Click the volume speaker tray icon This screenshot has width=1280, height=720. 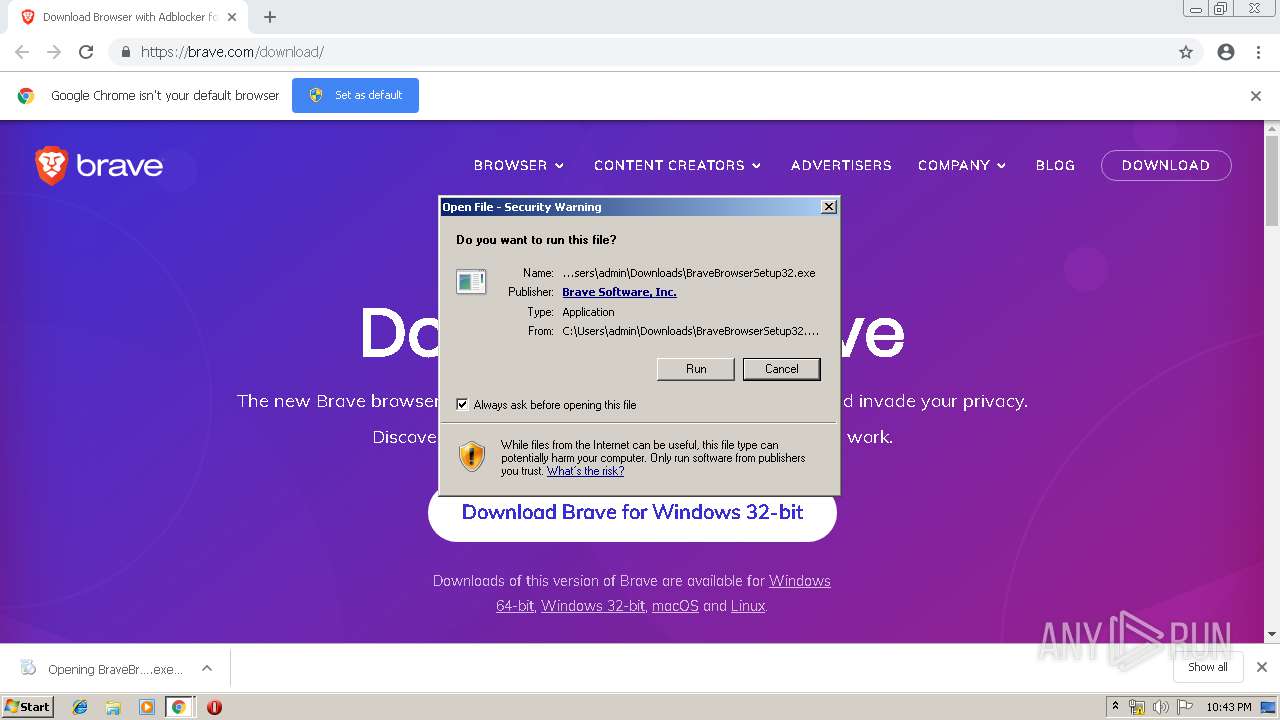point(1161,707)
